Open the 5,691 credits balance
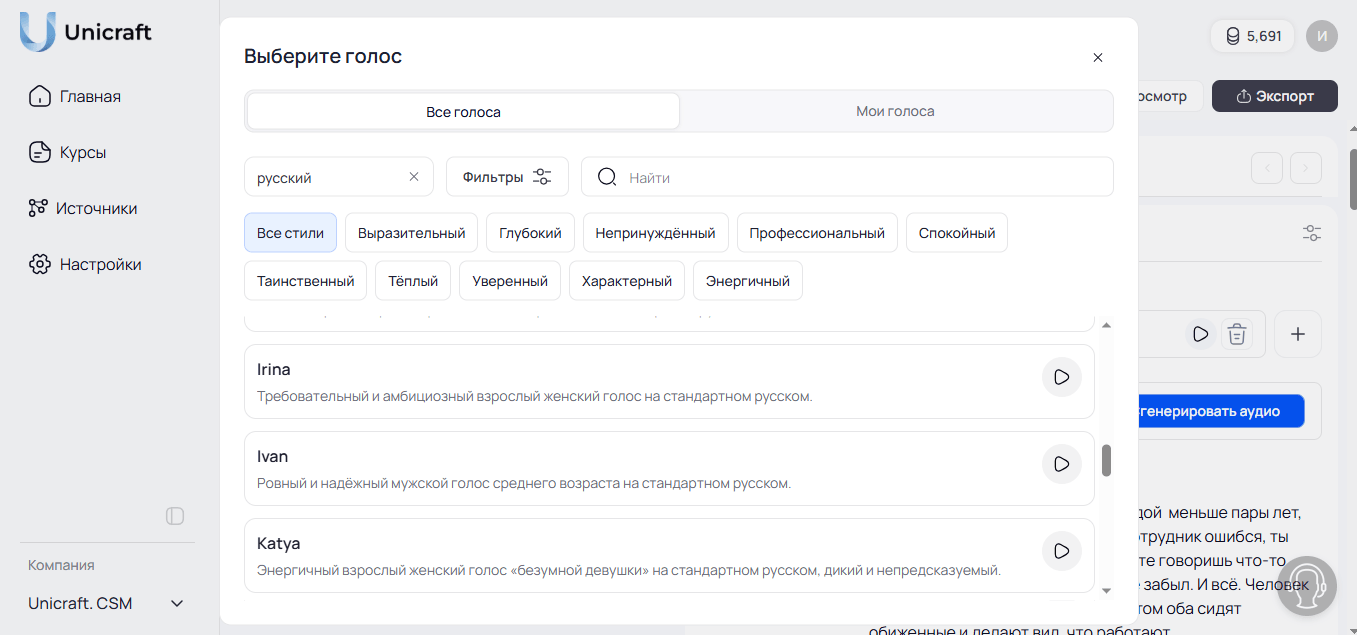The image size is (1357, 635). (x=1252, y=36)
